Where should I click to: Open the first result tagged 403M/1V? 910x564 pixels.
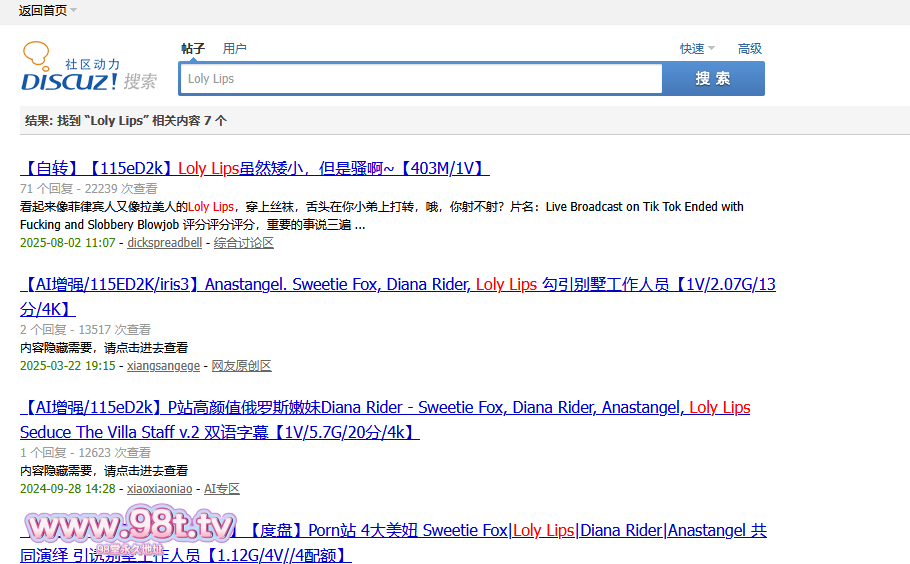point(254,168)
